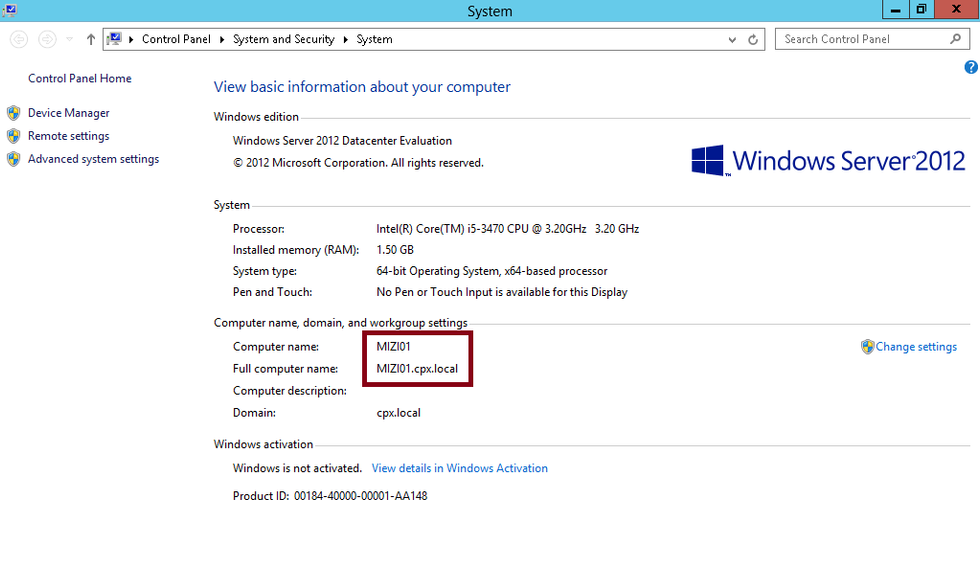Viewport: 980px width, 567px height.
Task: Close the System window
Action: 956,9
